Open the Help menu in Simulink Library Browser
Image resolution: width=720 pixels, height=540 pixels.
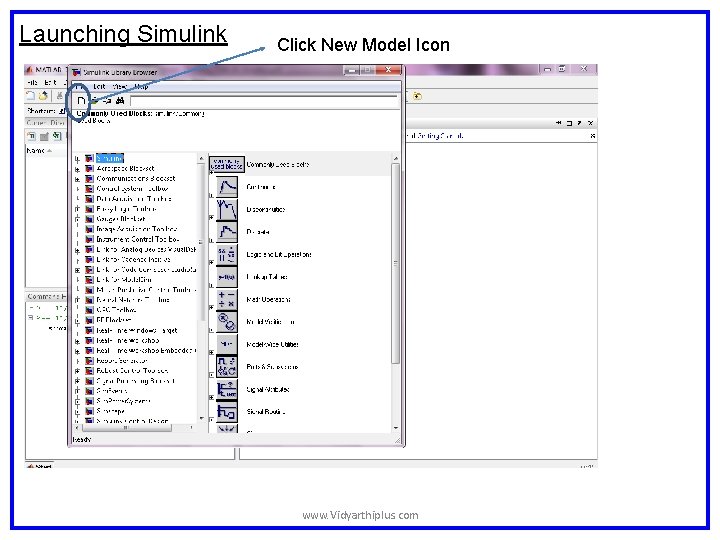pos(141,86)
